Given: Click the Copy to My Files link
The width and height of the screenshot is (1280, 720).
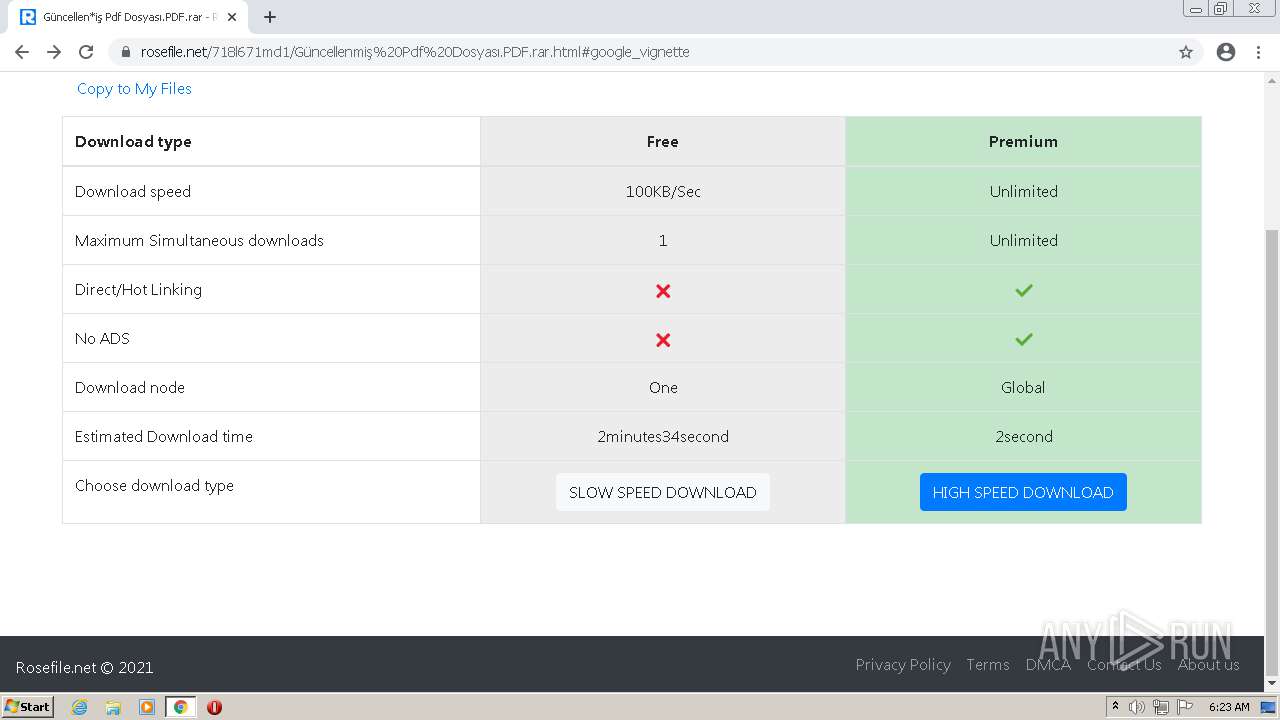Looking at the screenshot, I should click(x=134, y=88).
